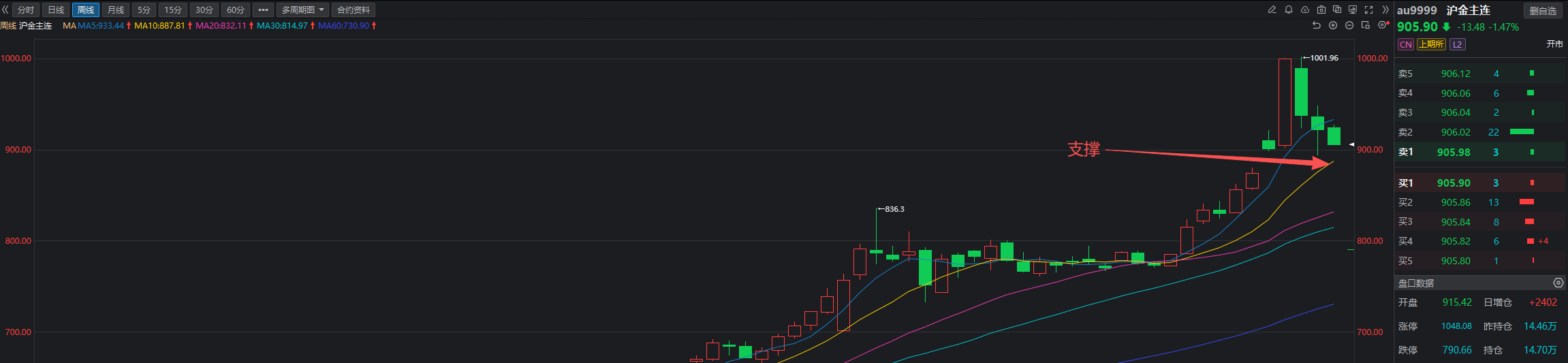
Task: Open 合约资料 contract info tab
Action: tap(354, 10)
